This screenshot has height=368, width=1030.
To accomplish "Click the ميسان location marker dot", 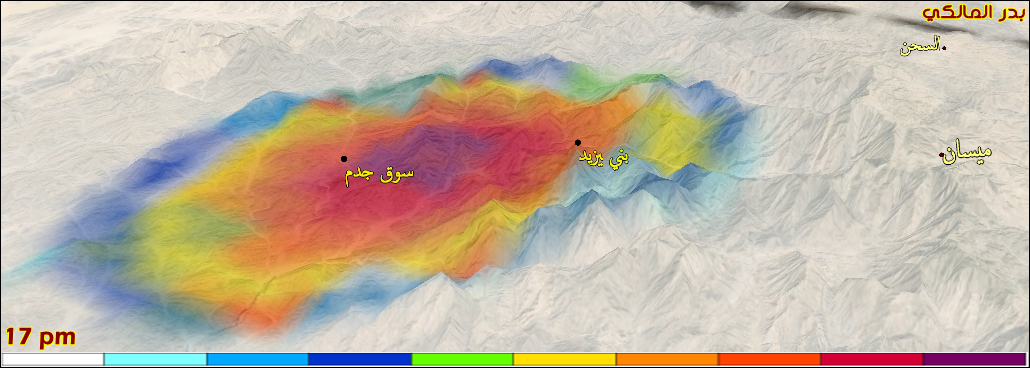I will click(941, 155).
